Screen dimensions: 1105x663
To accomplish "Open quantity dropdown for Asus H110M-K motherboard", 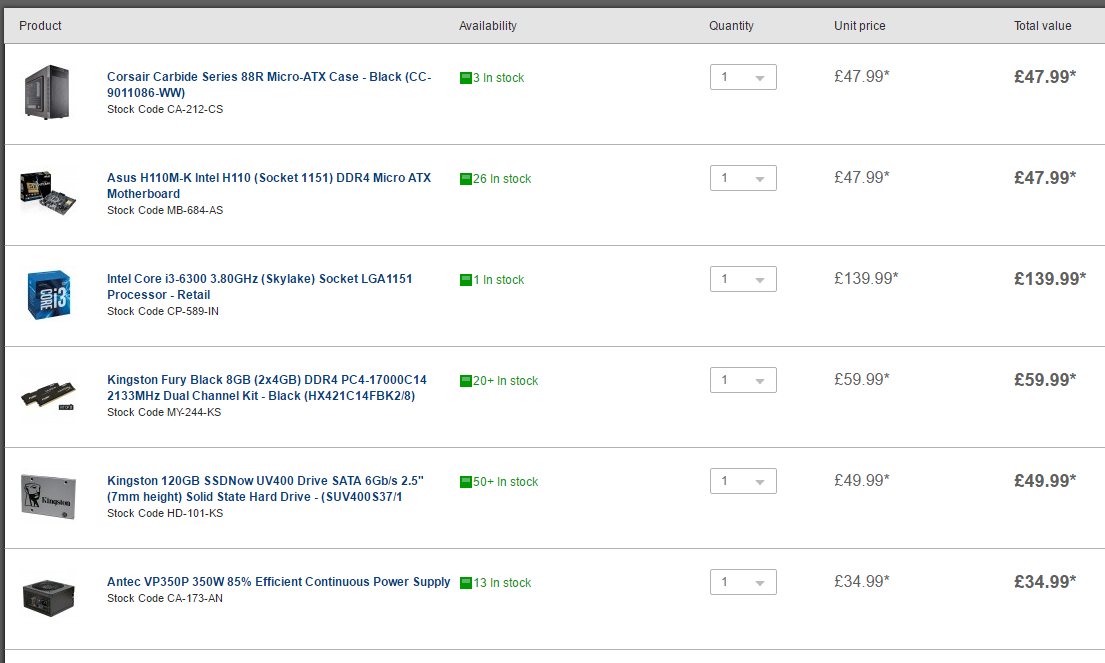I will click(743, 178).
